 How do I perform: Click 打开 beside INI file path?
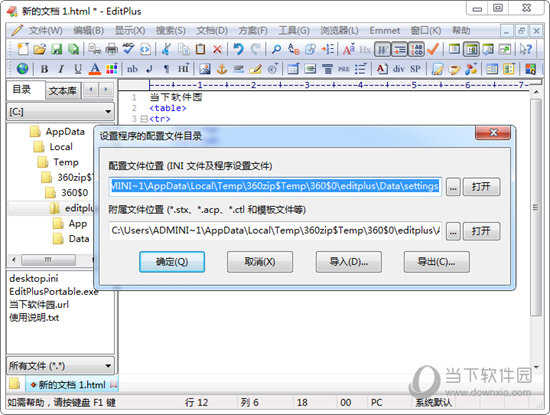pos(481,187)
